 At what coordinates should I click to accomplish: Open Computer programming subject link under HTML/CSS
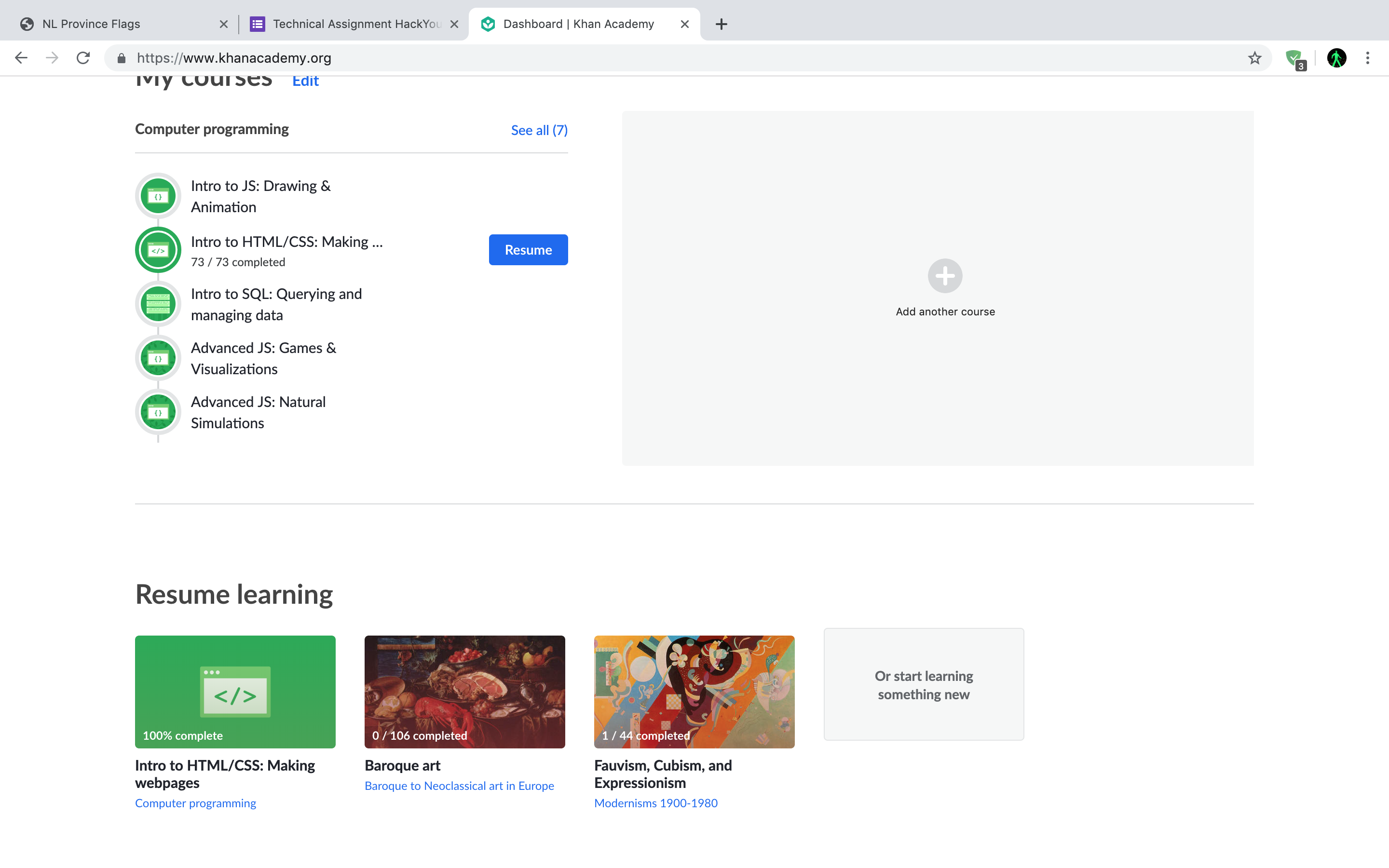pyautogui.click(x=195, y=803)
